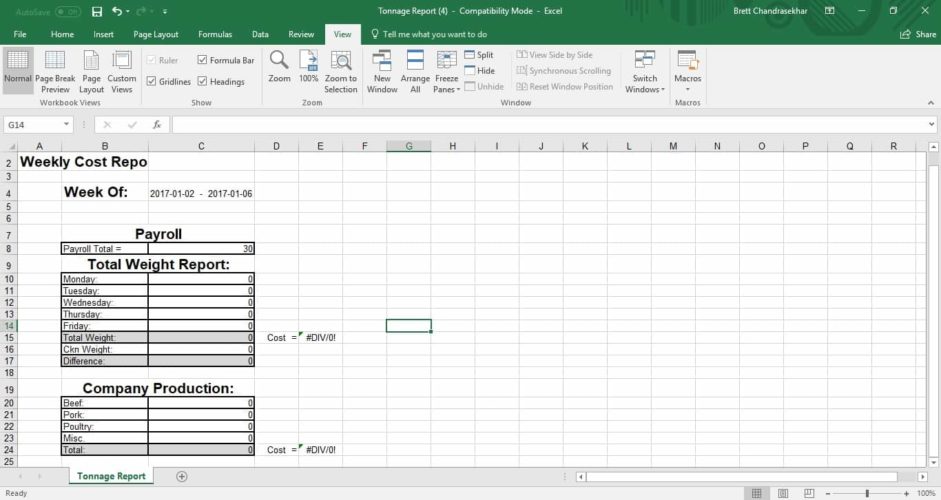The image size is (941, 500).
Task: Click the Save icon in title bar
Action: pos(97,11)
